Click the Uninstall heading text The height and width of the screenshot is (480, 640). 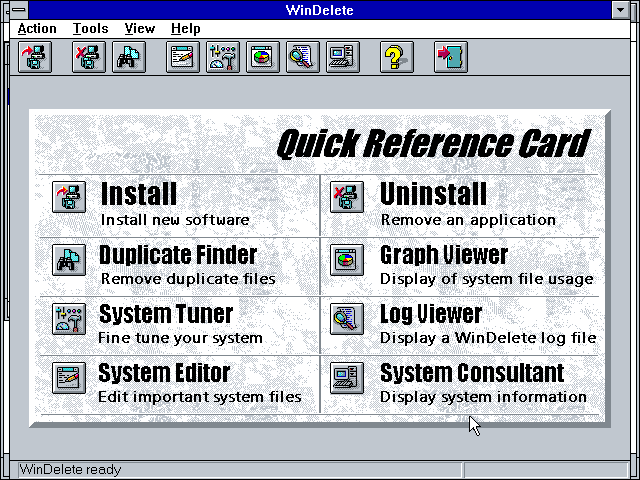pos(433,193)
